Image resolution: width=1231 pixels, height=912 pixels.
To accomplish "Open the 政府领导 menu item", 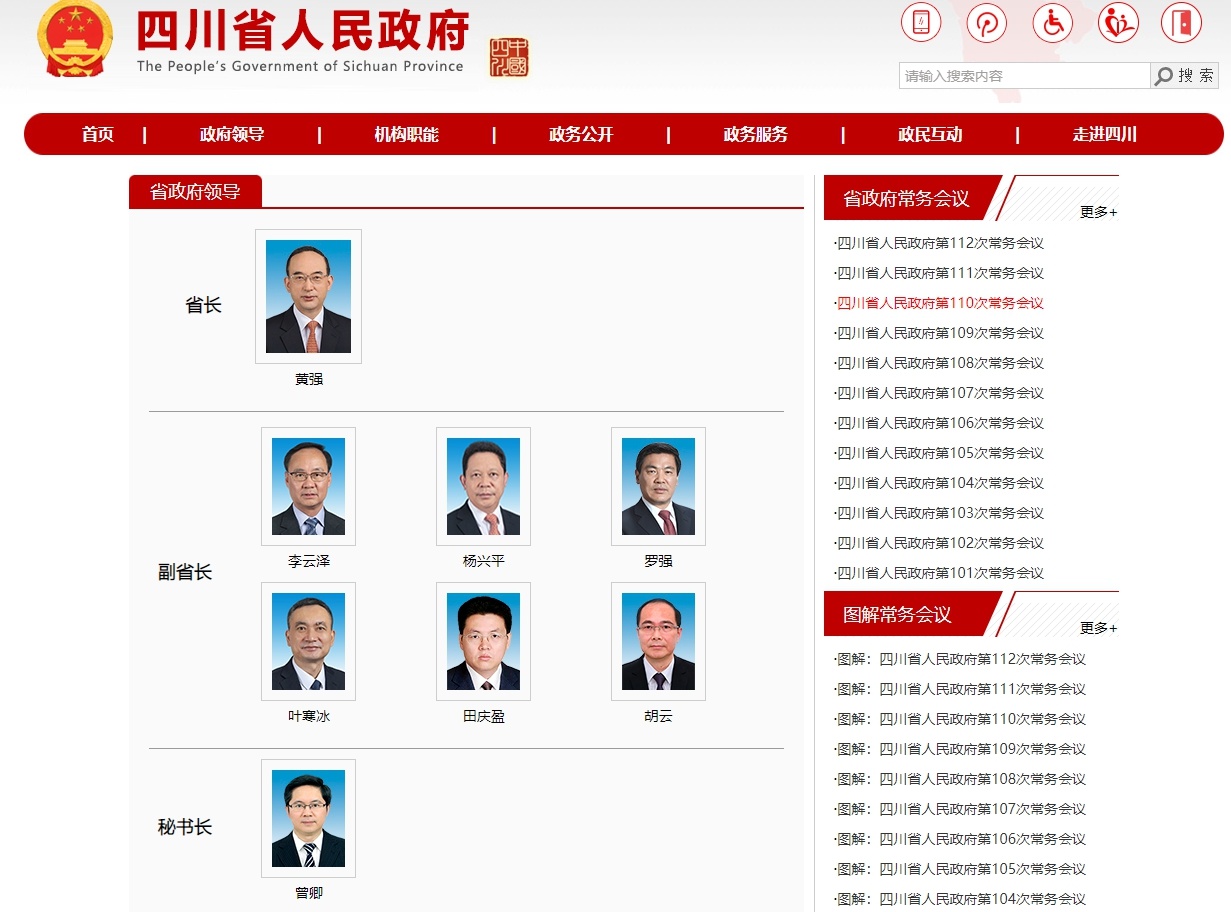I will [232, 134].
